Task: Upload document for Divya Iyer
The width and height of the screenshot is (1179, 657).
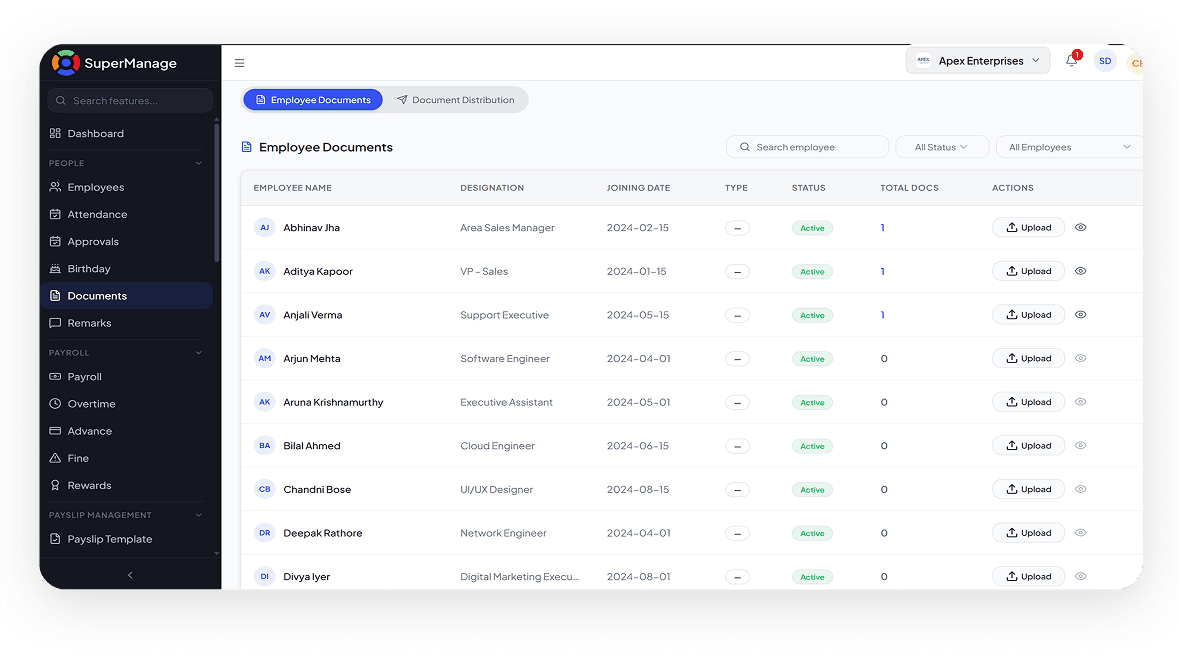Action: click(1028, 577)
